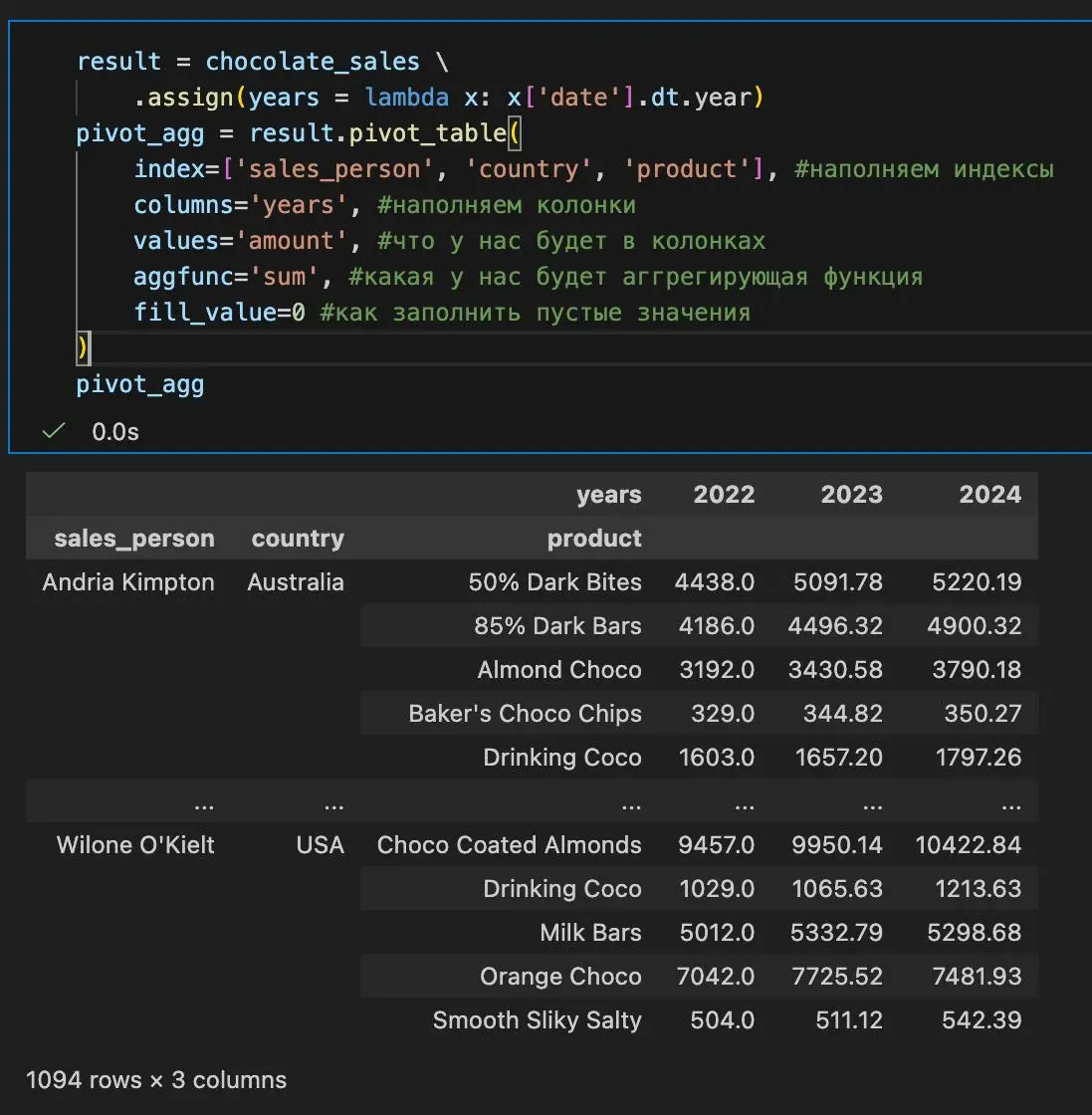The image size is (1092, 1115).
Task: Select the 'Milk Bars' row label
Action: tap(590, 932)
